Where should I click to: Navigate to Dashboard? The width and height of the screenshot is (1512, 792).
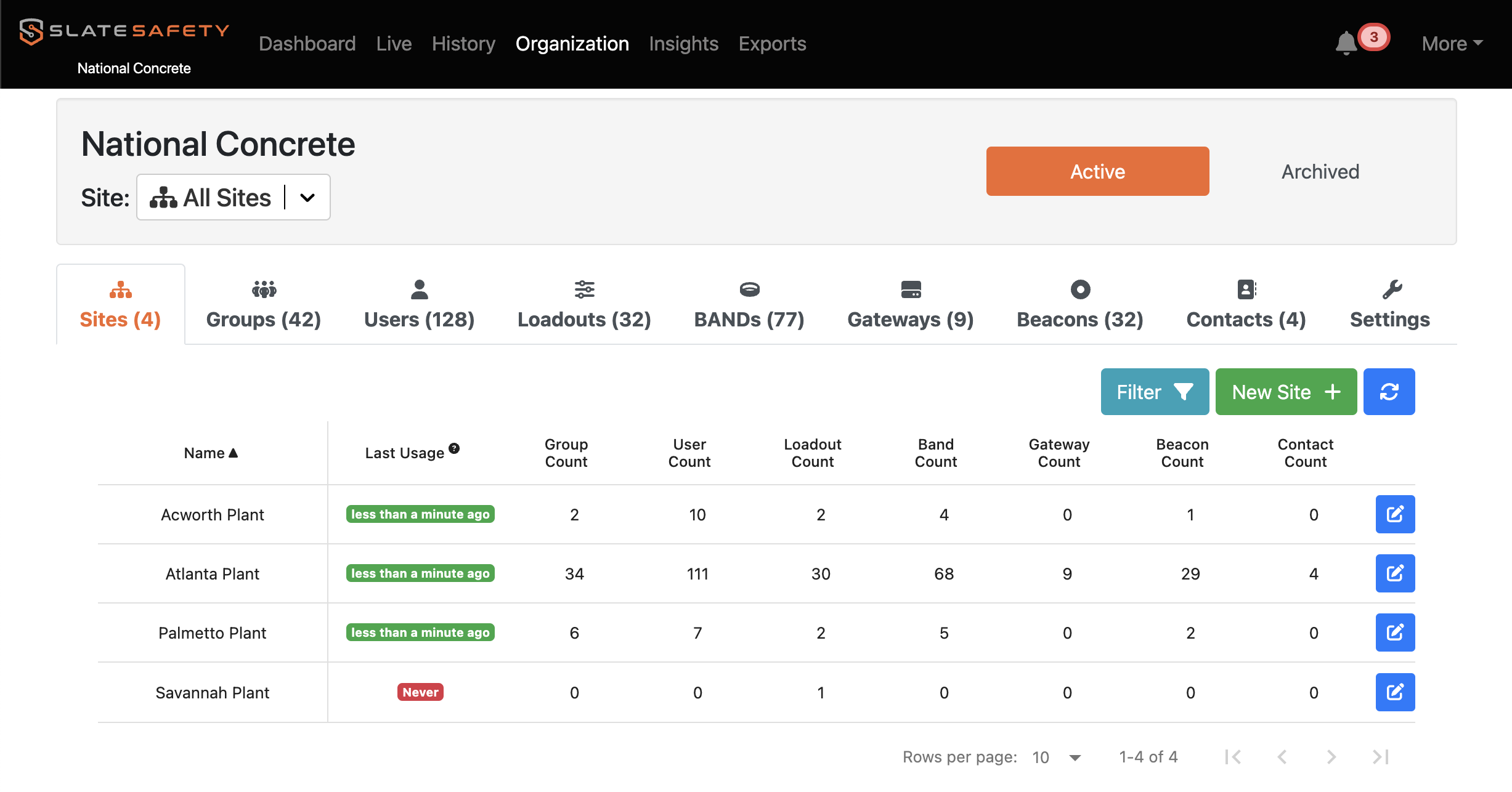[307, 44]
